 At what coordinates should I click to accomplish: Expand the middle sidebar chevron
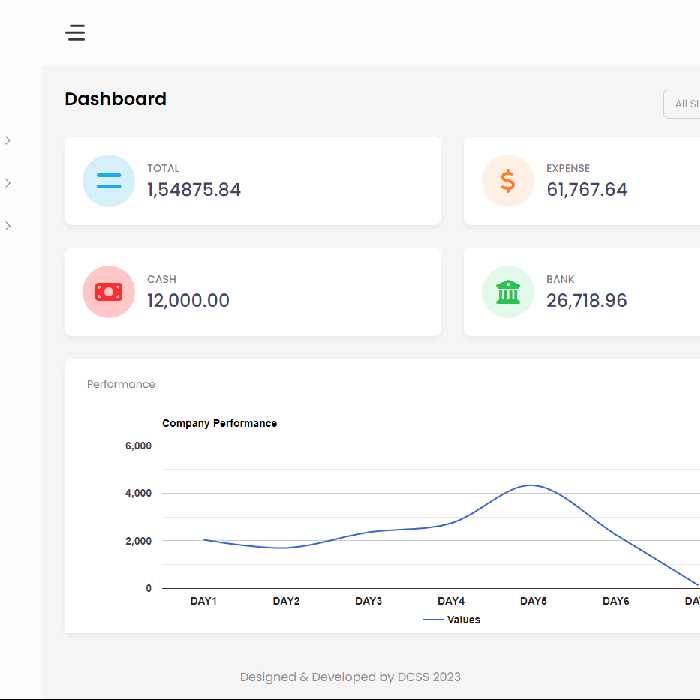8,183
